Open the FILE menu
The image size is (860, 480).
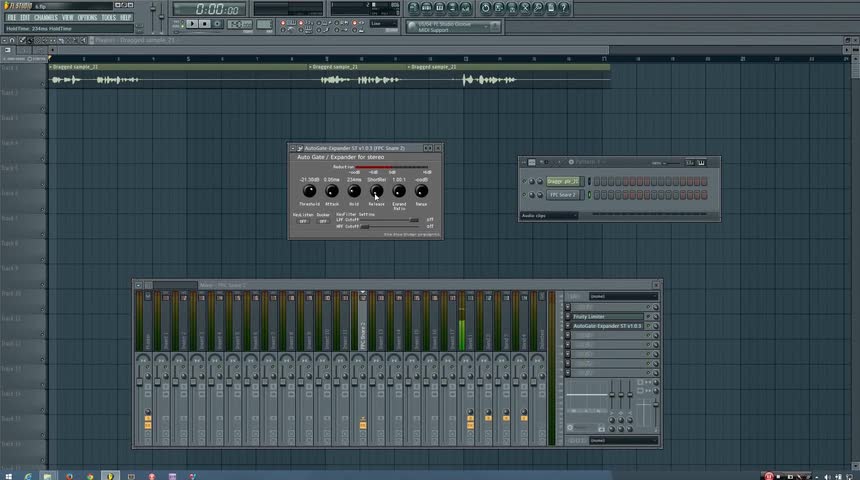tap(12, 18)
